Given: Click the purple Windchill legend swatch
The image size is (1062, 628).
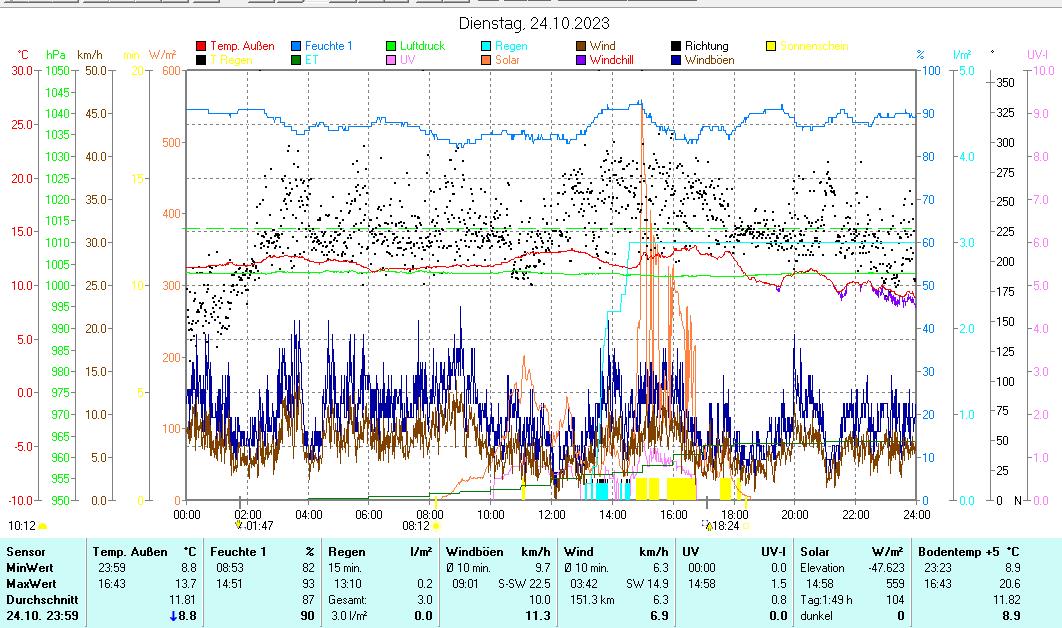Looking at the screenshot, I should point(581,60).
